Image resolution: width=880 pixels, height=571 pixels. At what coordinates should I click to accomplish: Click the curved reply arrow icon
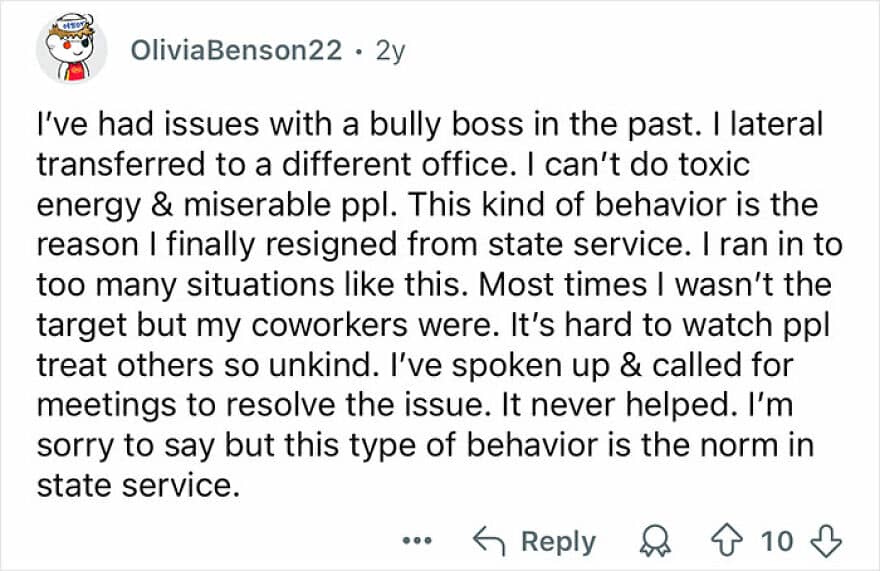[x=489, y=541]
